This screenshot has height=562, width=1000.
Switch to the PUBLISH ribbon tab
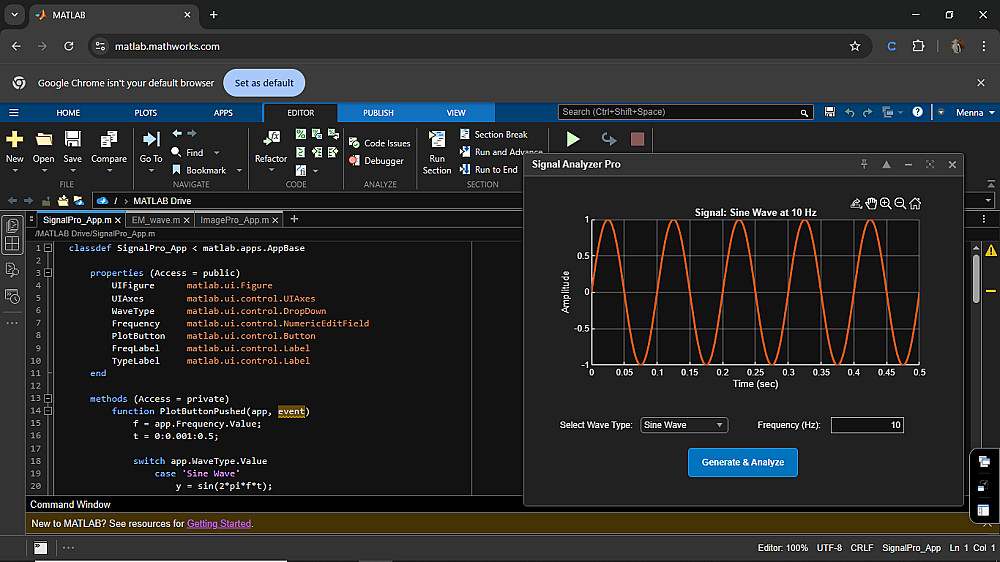pyautogui.click(x=378, y=113)
